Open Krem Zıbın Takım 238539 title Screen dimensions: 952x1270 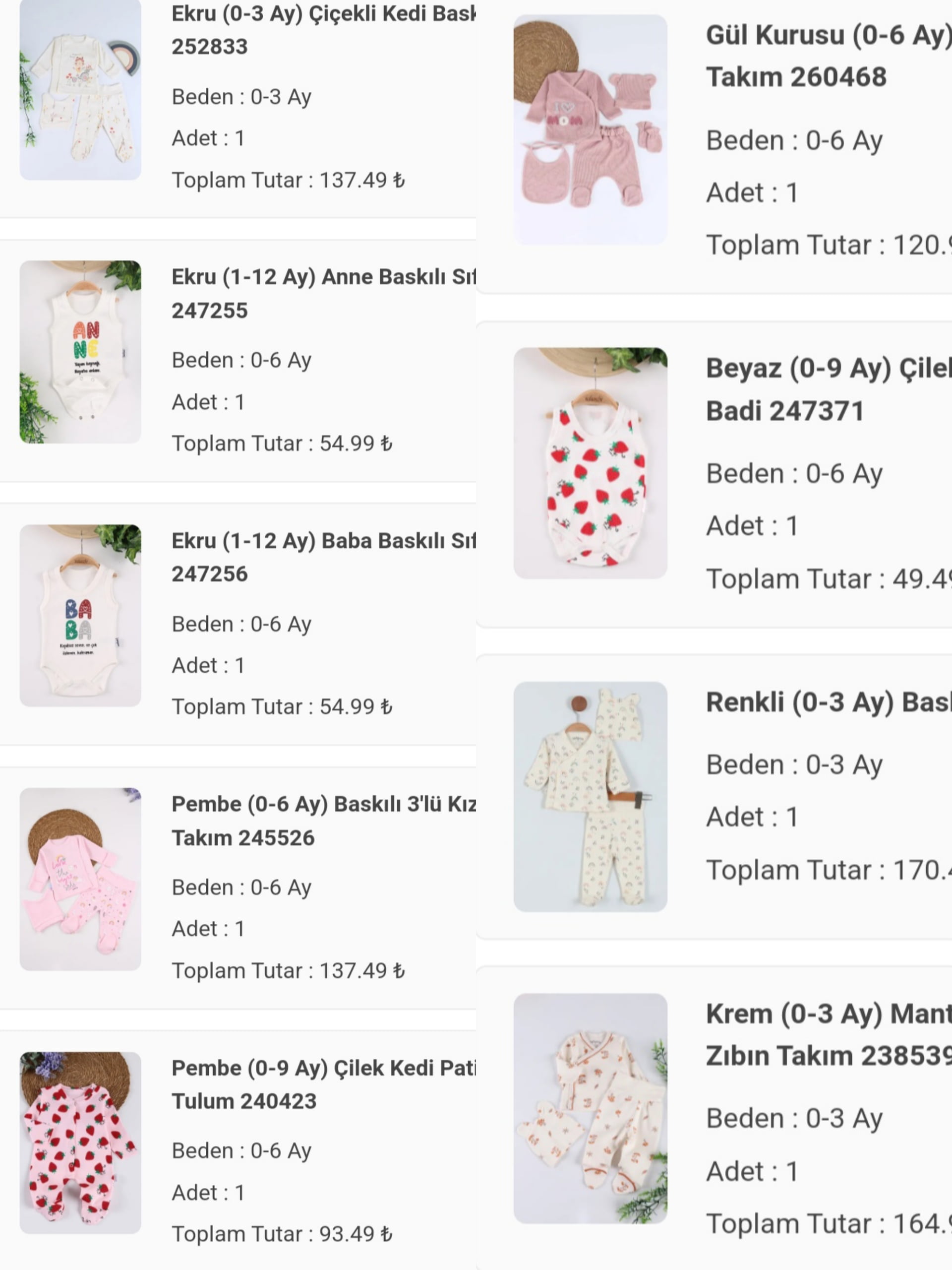click(828, 1034)
